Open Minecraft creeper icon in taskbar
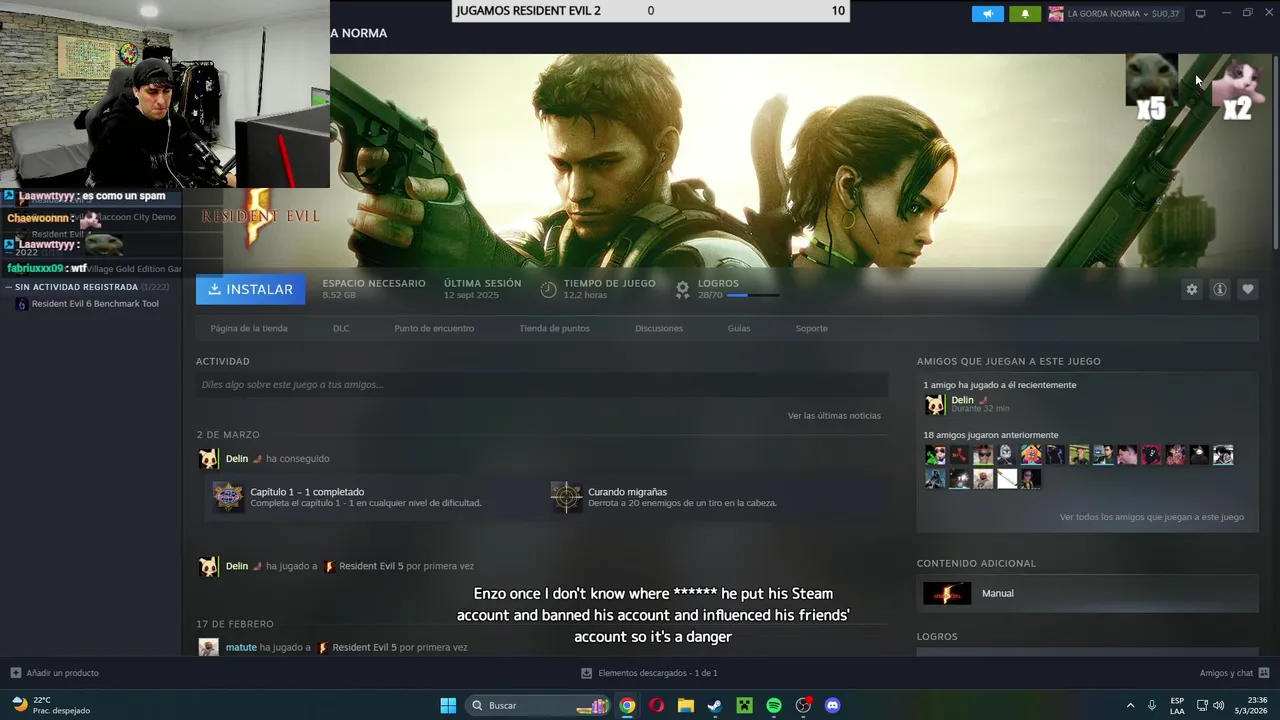1280x720 pixels. 744,705
